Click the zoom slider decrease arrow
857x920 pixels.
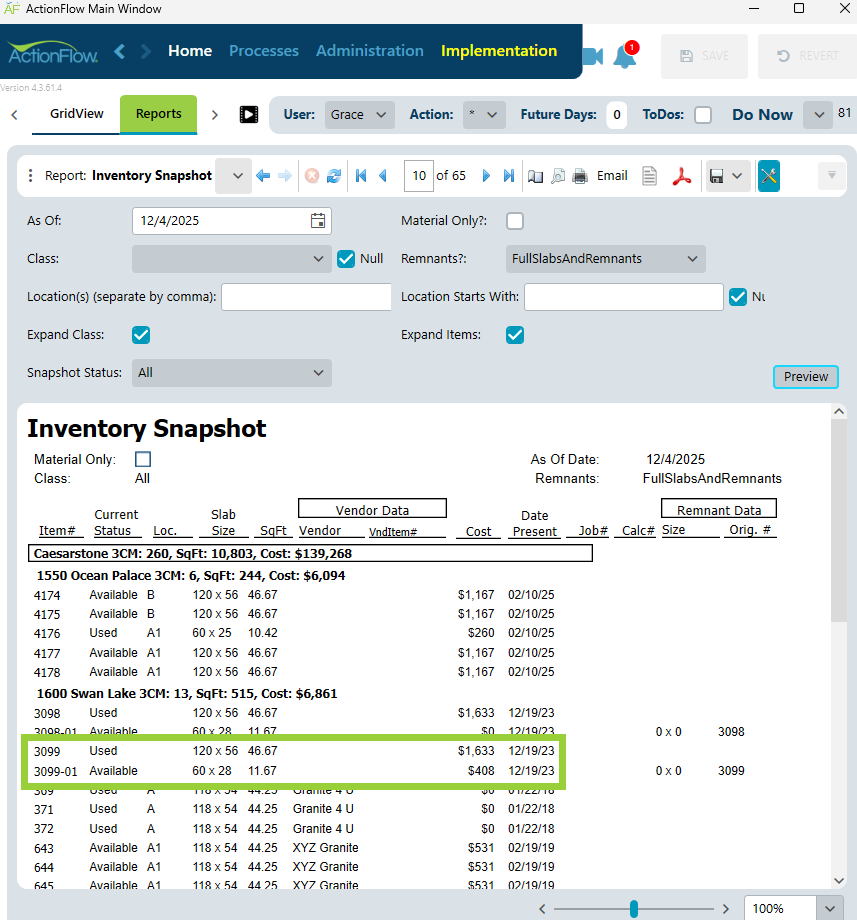pos(543,909)
